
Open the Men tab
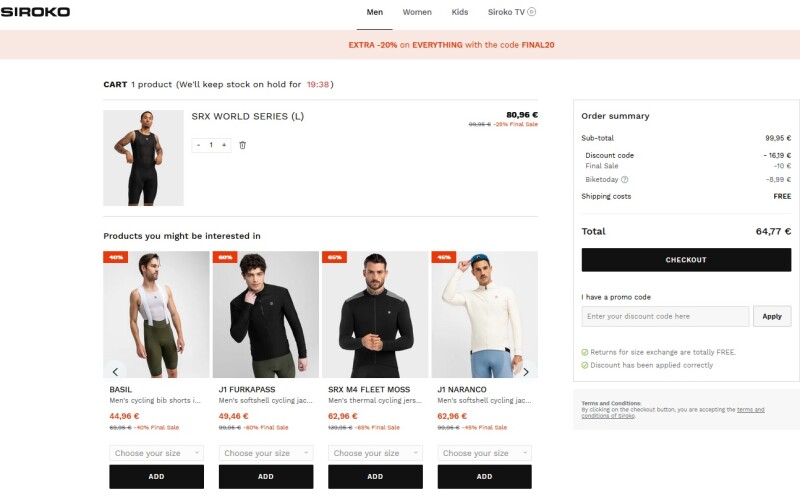click(375, 12)
